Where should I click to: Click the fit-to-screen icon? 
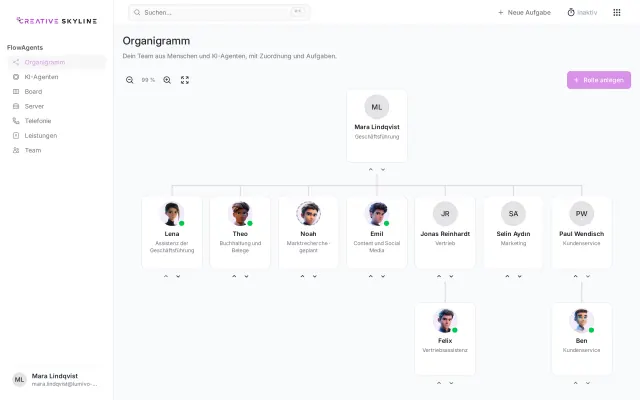tap(185, 80)
